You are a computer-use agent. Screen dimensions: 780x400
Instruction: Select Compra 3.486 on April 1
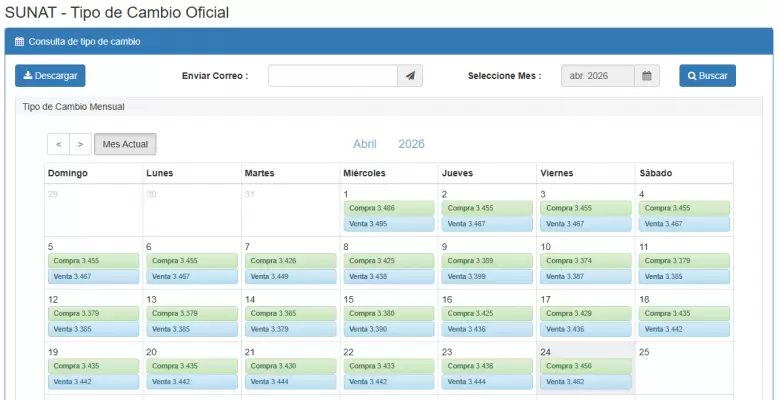click(x=389, y=209)
